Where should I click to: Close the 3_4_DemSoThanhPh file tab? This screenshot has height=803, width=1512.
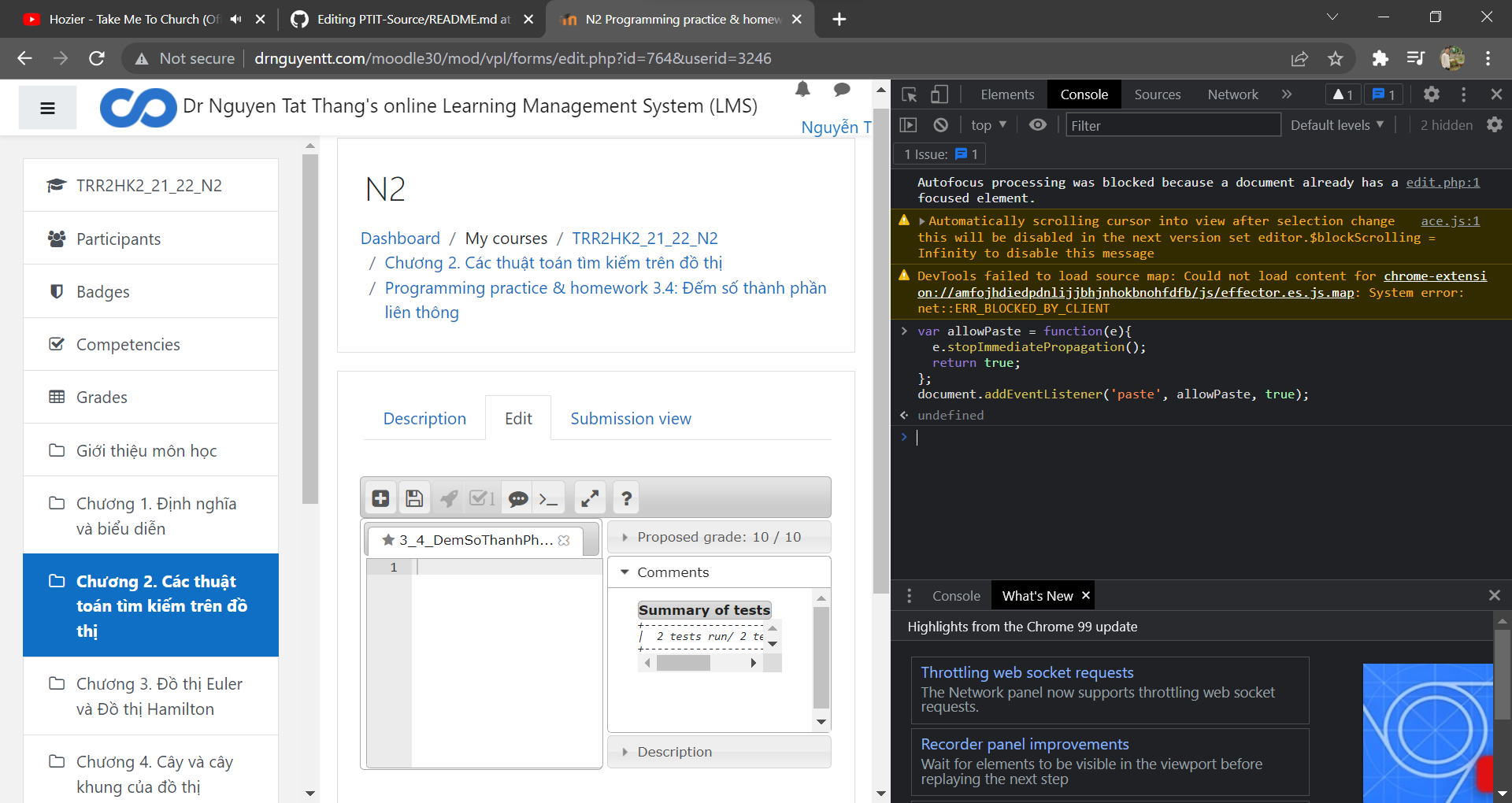pyautogui.click(x=564, y=540)
